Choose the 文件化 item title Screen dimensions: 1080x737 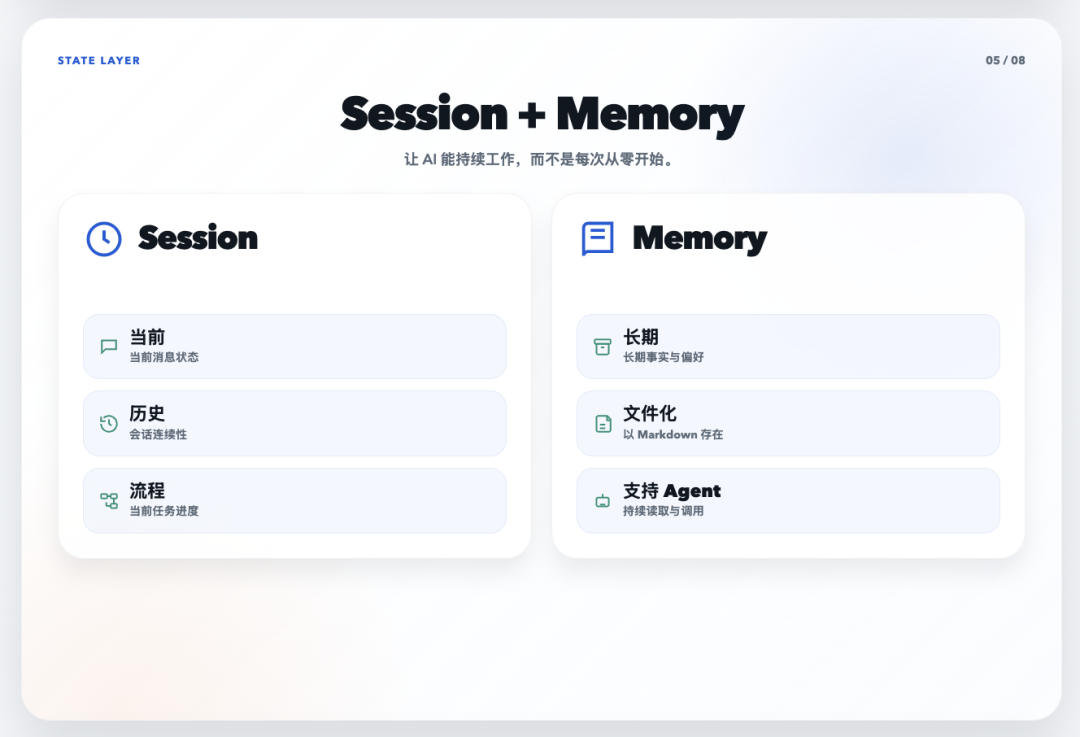click(x=650, y=414)
